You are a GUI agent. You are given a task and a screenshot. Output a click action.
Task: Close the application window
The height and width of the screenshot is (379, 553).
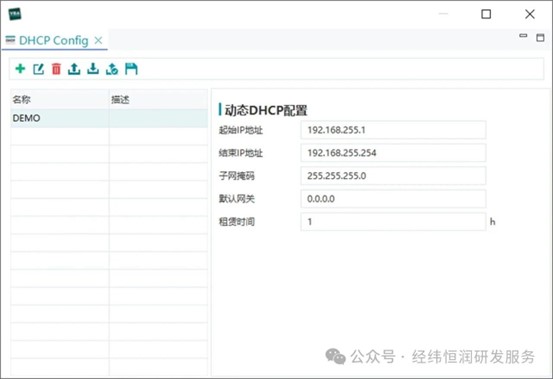(530, 14)
